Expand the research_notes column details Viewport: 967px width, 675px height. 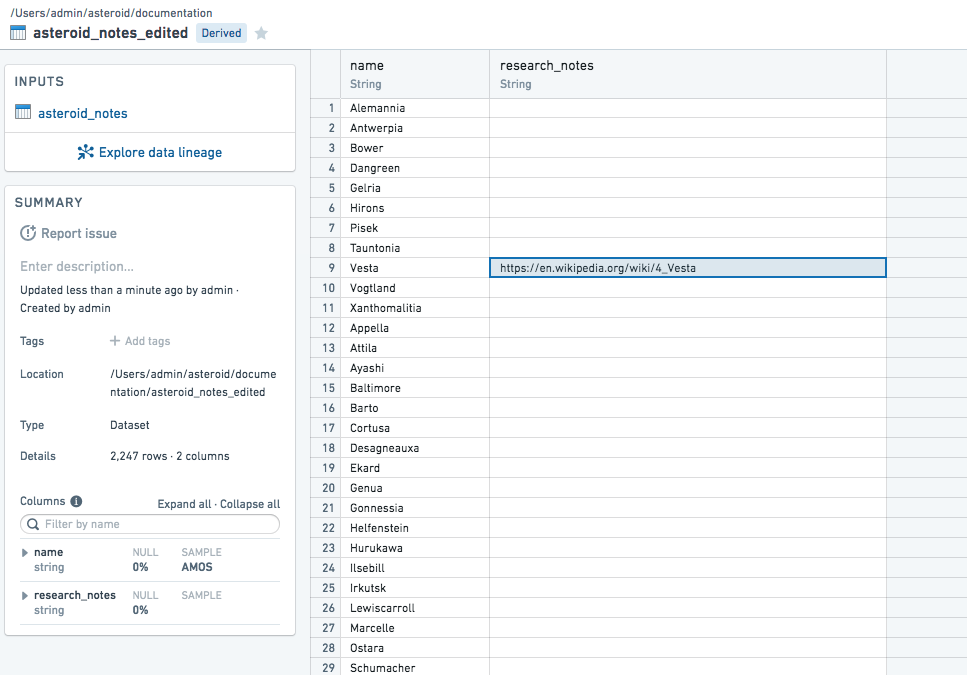click(25, 596)
